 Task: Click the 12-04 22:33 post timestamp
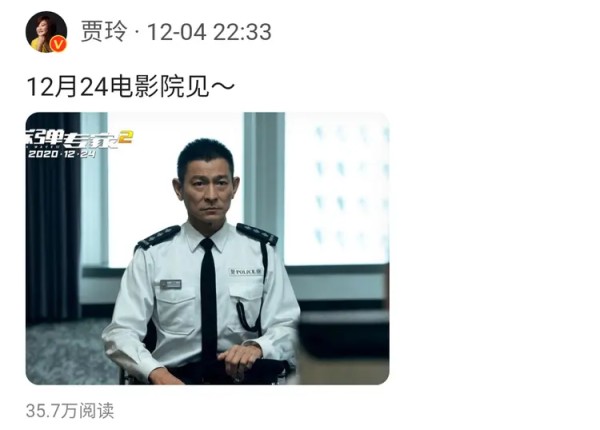click(209, 32)
